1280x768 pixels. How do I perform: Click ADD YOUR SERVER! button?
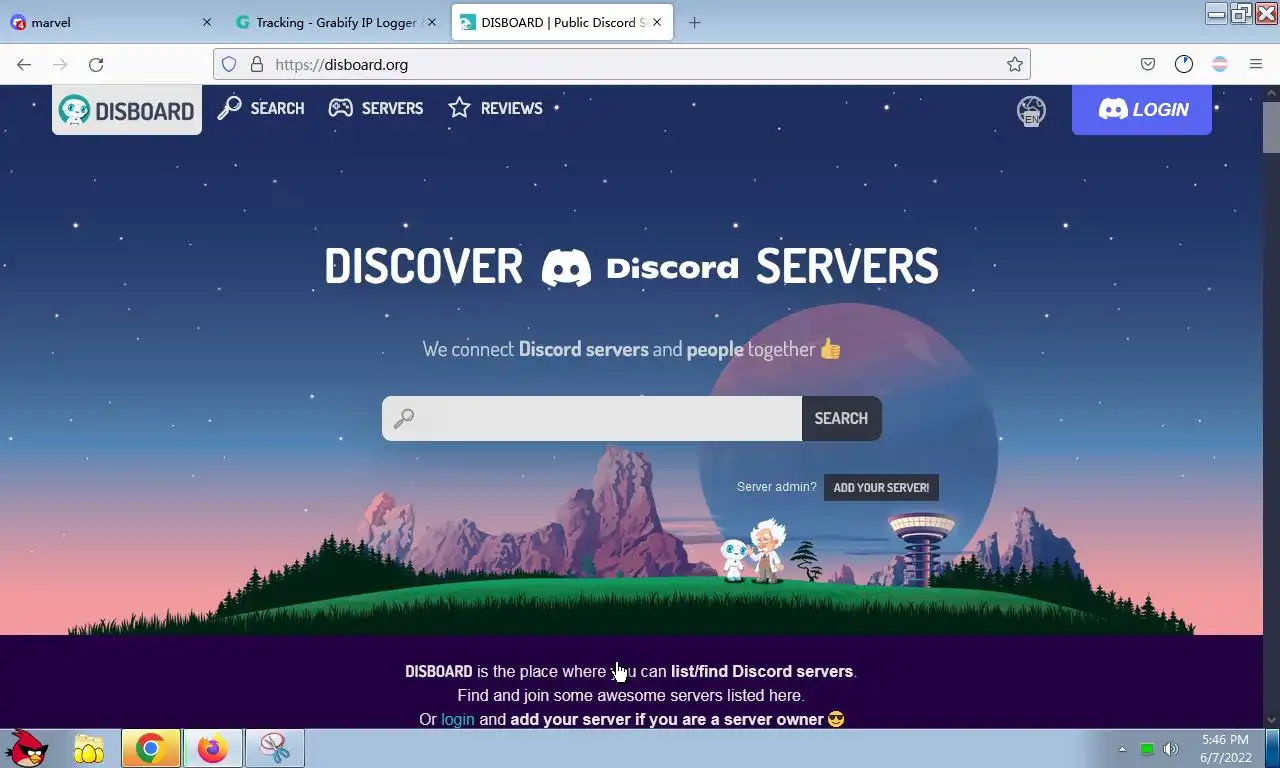coord(881,487)
